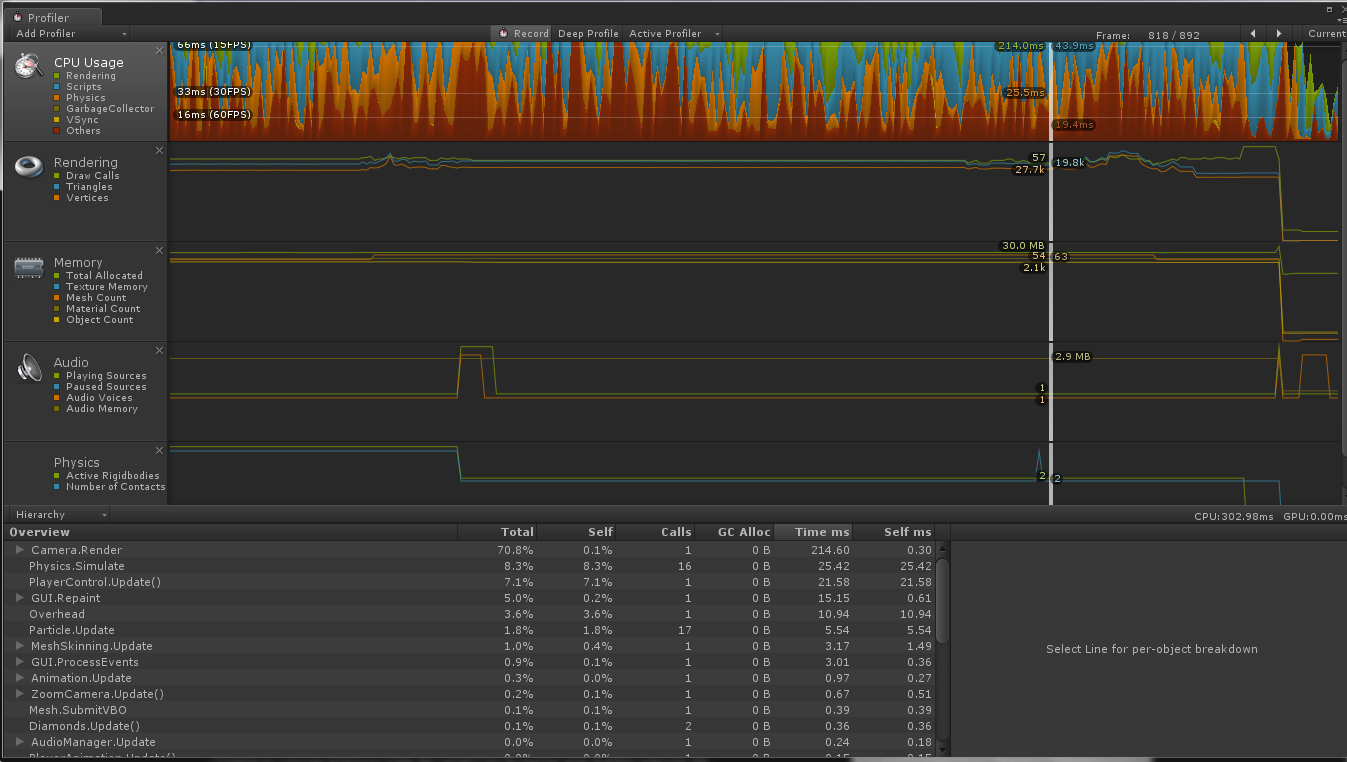The height and width of the screenshot is (762, 1347).
Task: Toggle Texture Memory series in Memory legend
Action: [x=58, y=287]
